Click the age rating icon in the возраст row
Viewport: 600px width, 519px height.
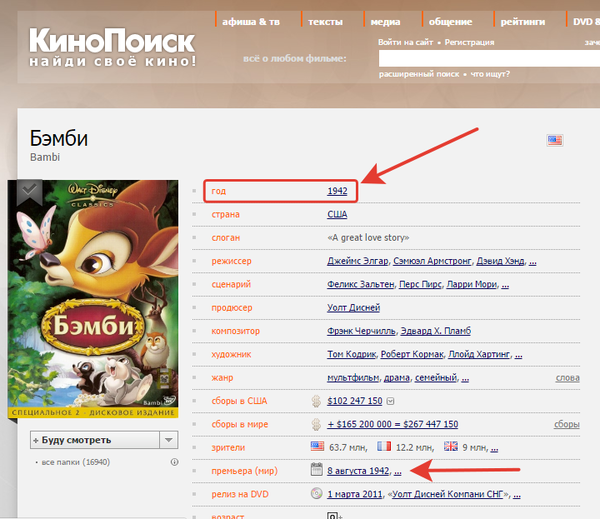tap(334, 515)
